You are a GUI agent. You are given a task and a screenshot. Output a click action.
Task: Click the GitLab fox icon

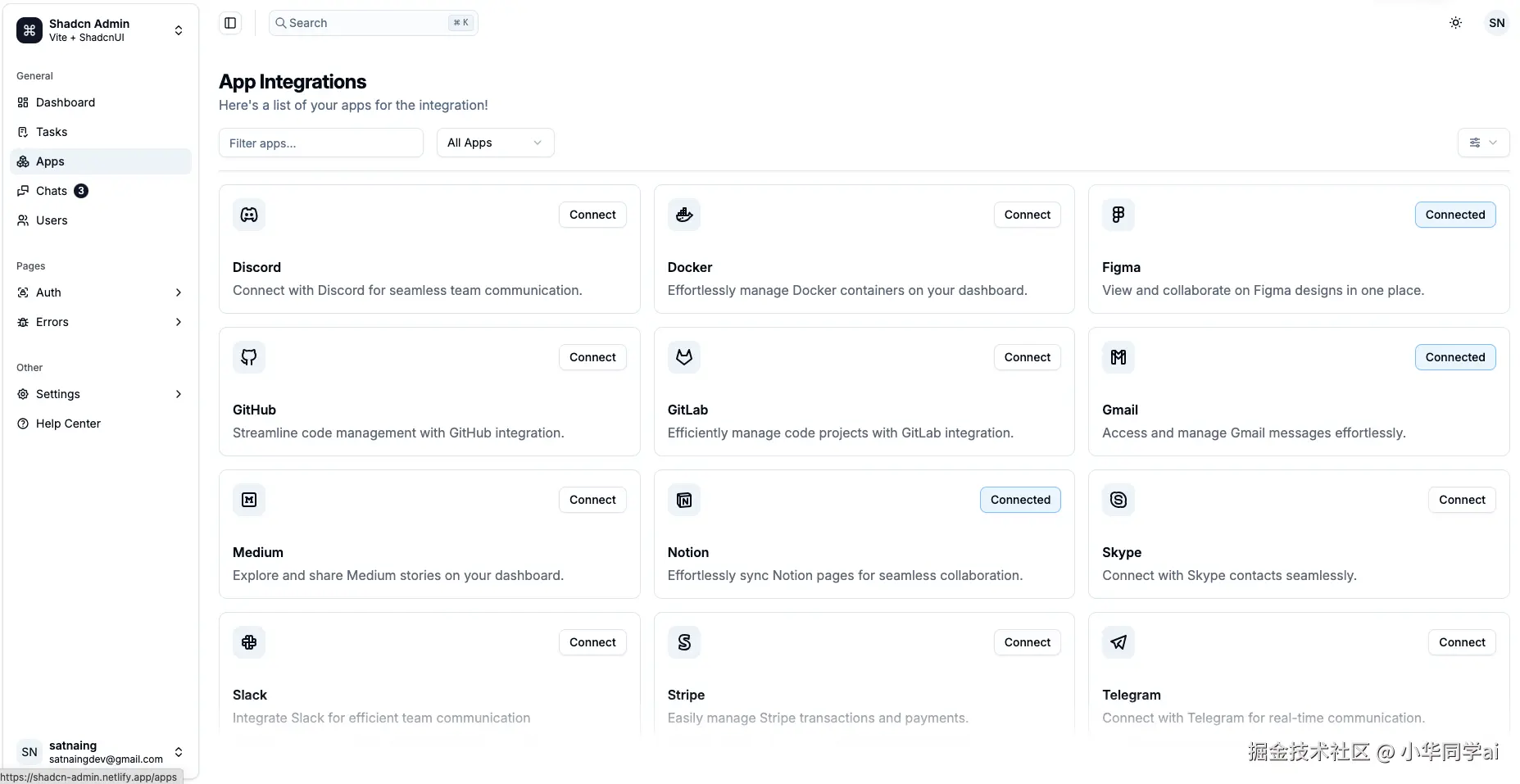point(684,357)
